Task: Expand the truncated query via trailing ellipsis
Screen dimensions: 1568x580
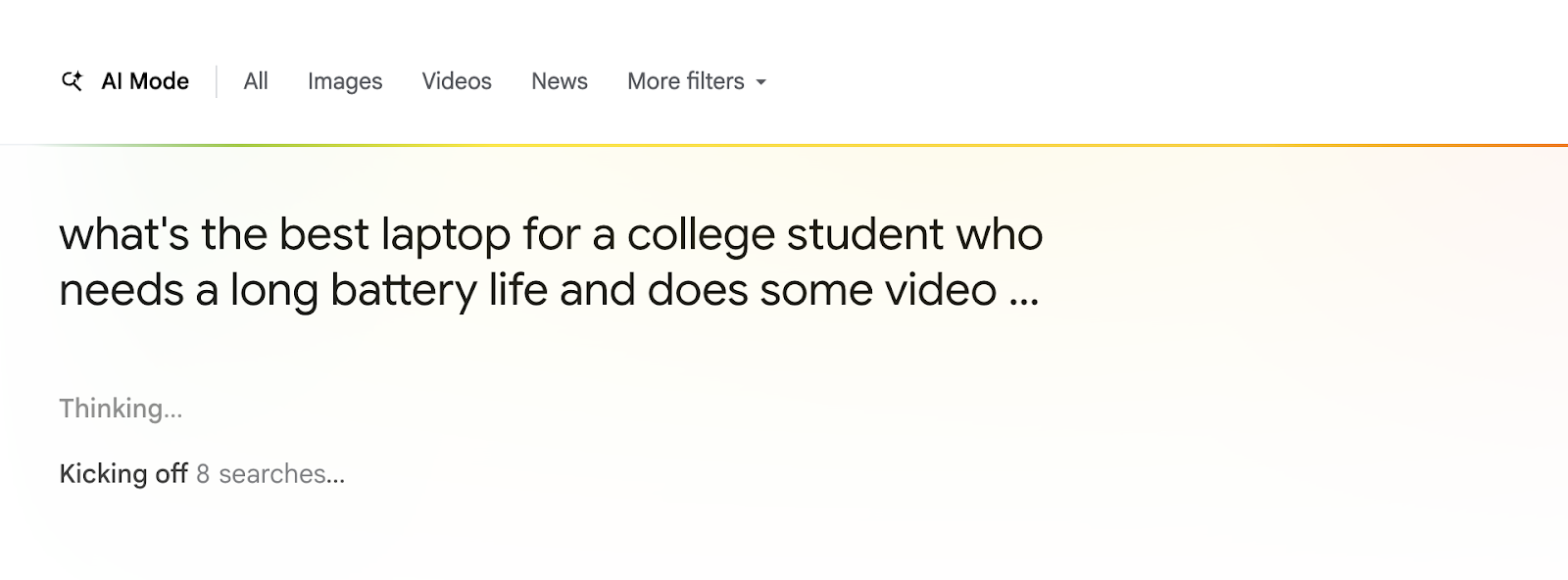Action: click(1024, 293)
